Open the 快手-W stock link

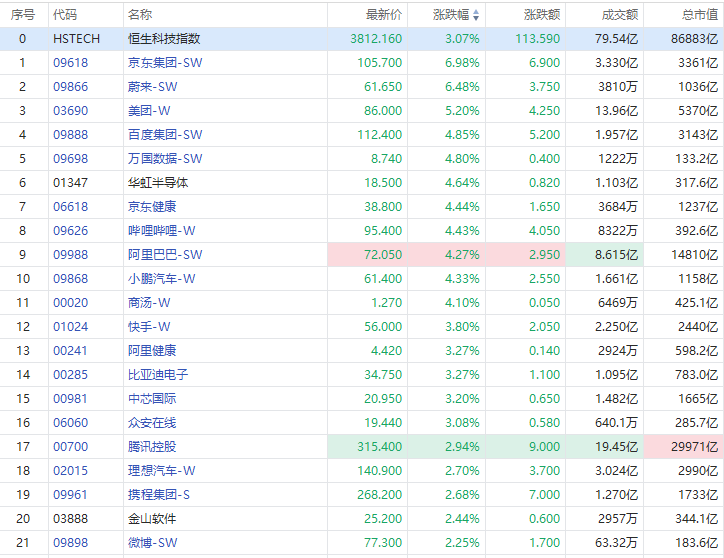point(149,327)
